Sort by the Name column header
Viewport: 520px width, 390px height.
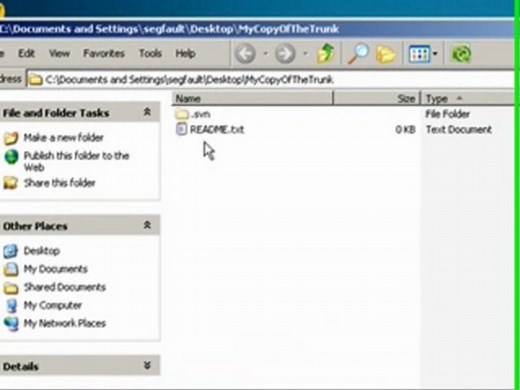coord(252,98)
